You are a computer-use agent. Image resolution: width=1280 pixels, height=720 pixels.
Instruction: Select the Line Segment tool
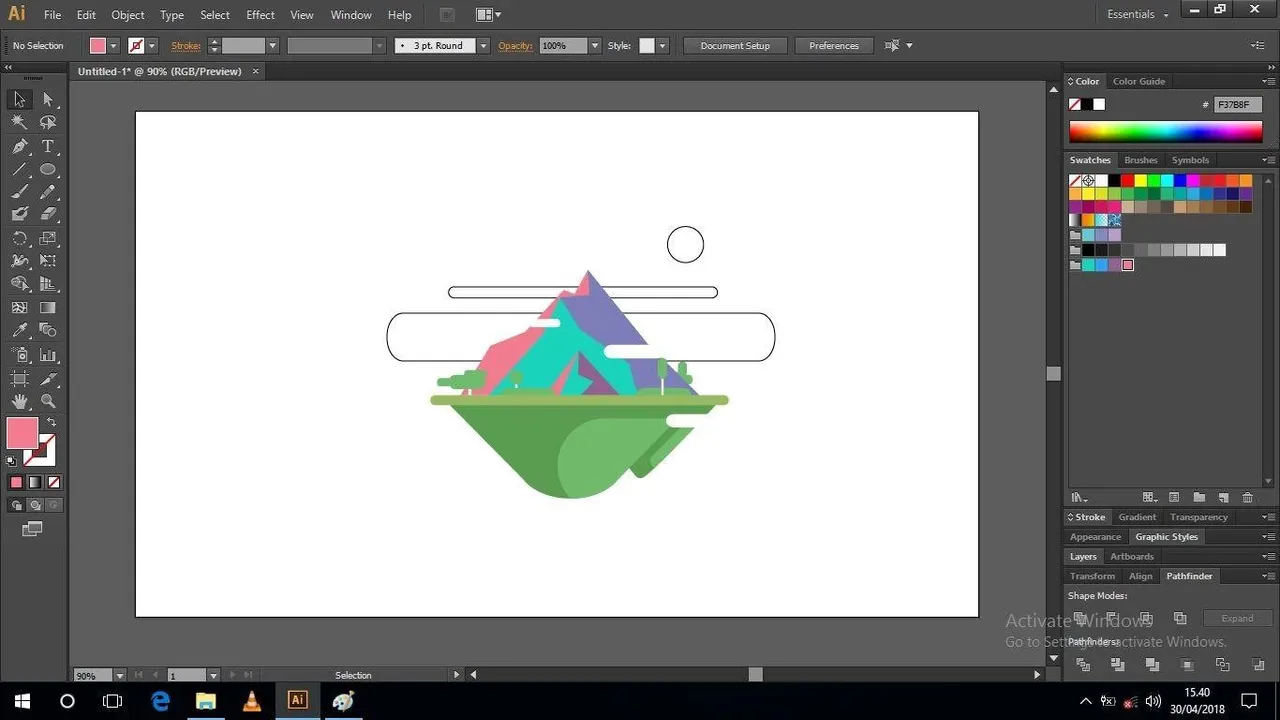[19, 169]
